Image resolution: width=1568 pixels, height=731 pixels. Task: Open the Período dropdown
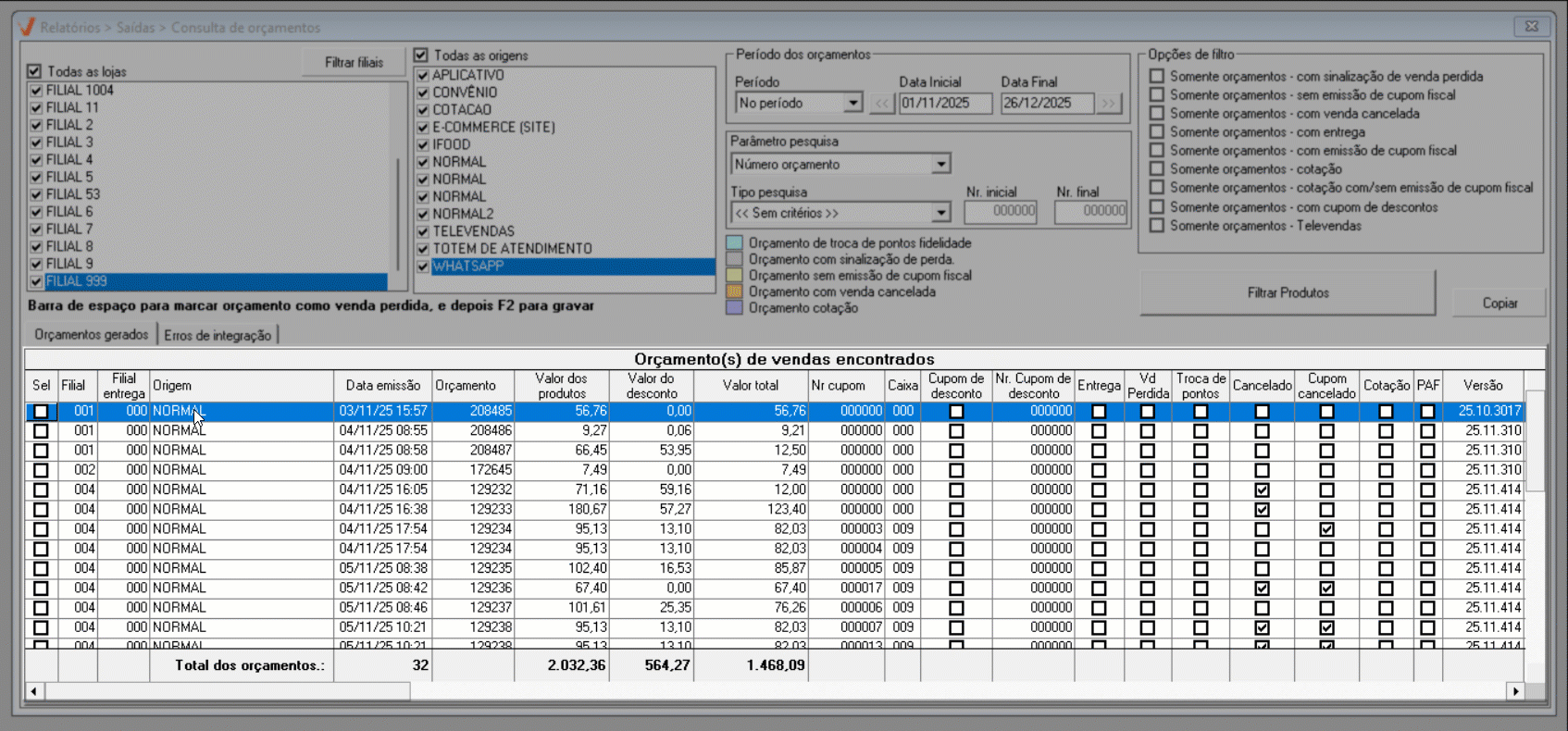pos(852,104)
